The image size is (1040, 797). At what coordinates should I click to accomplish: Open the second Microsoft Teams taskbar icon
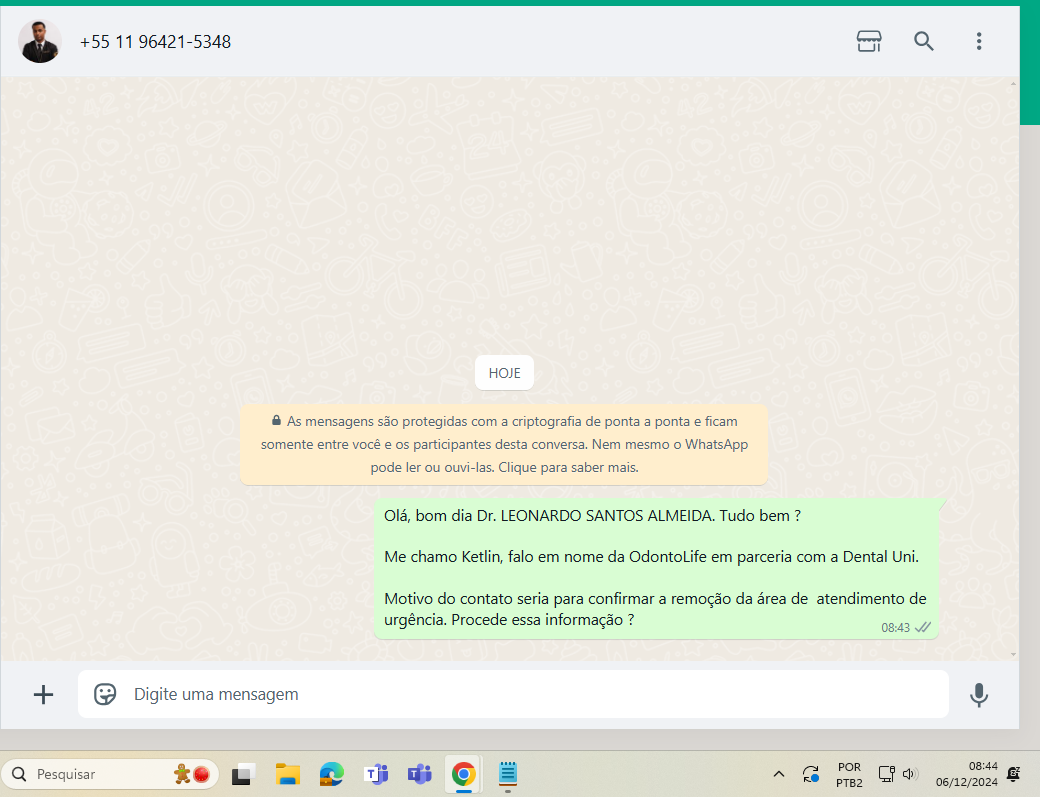click(x=419, y=774)
